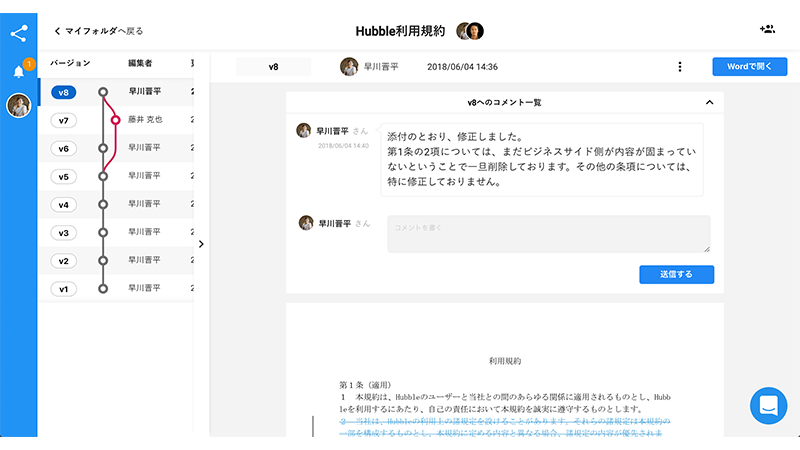Screen dimensions: 800x450
Task: Click the collaborator avatars next to the title
Action: coord(470,31)
